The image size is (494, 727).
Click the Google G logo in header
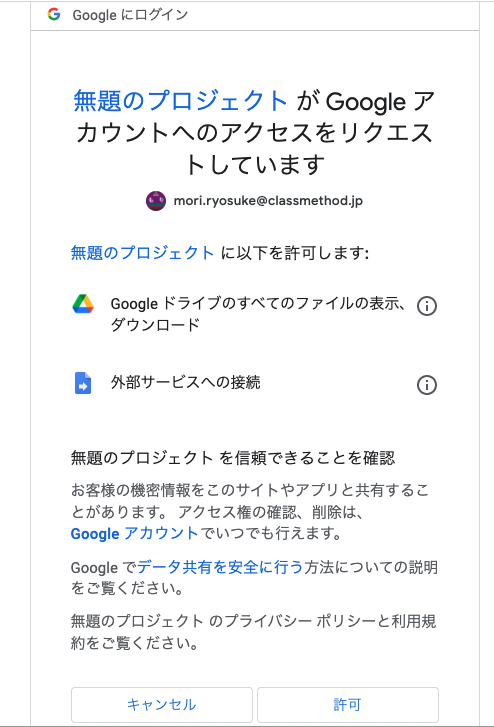point(54,14)
